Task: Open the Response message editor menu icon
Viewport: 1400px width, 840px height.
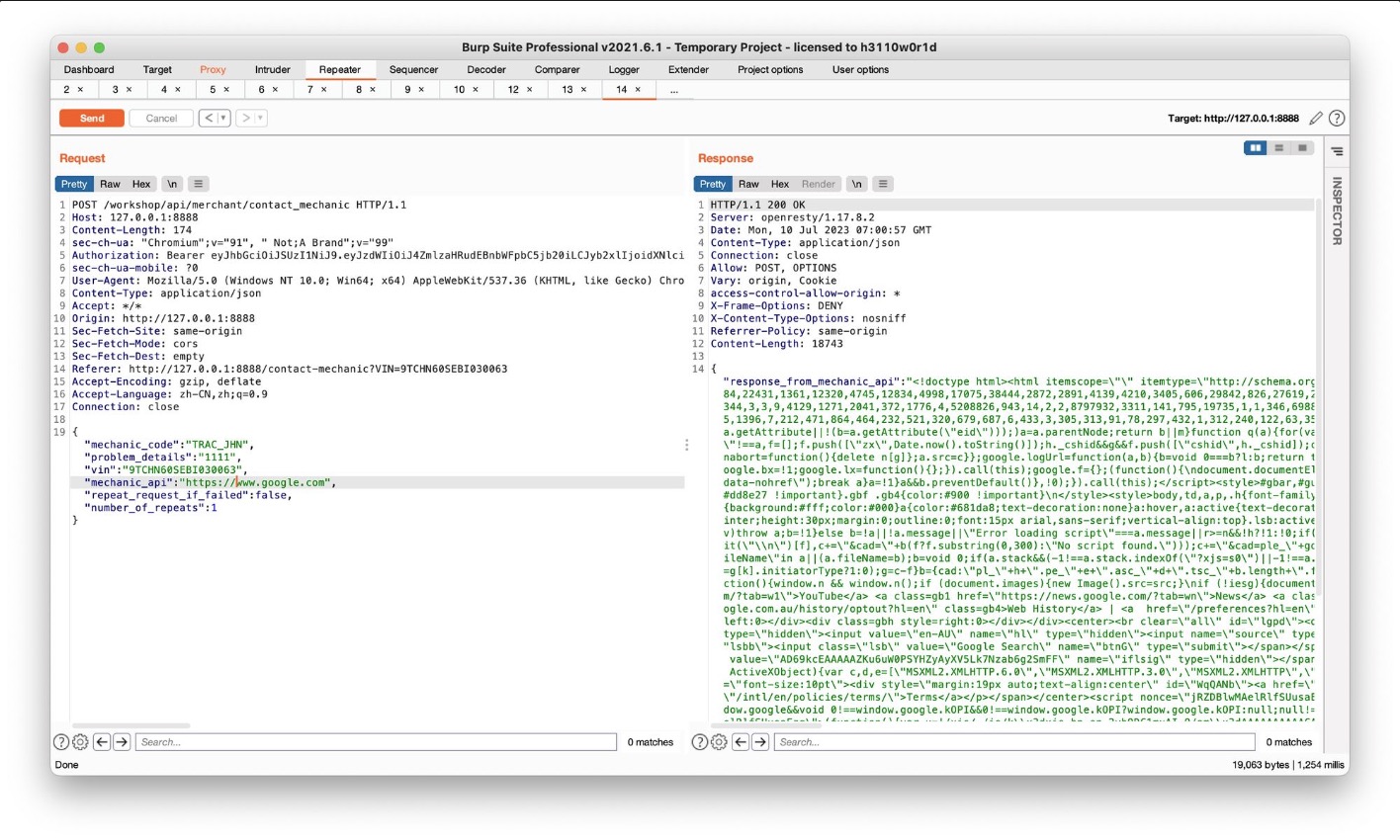Action: coord(883,184)
